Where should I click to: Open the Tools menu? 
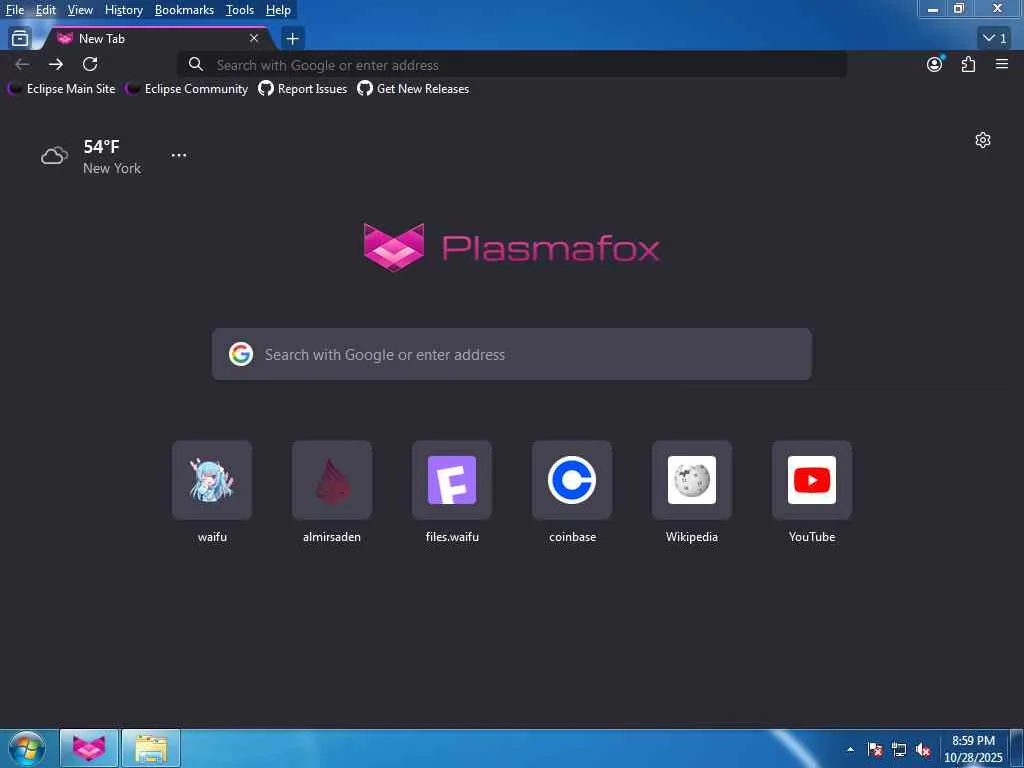click(x=239, y=10)
